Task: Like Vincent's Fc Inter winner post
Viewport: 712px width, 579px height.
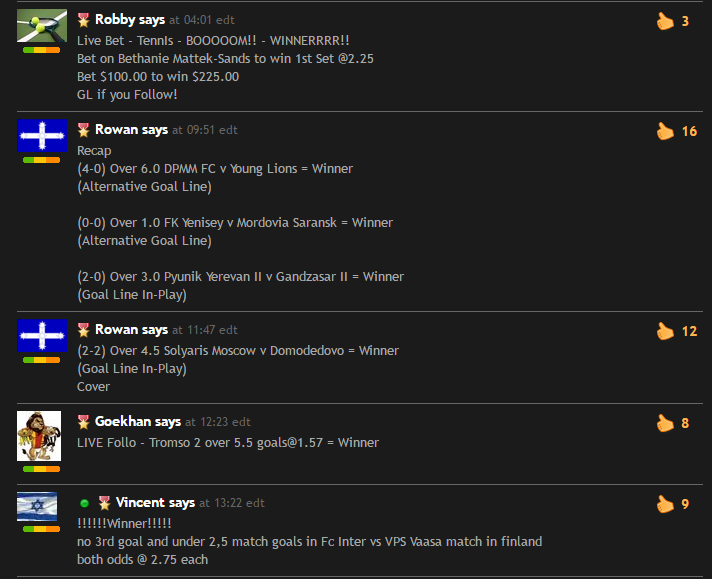Action: (x=665, y=504)
